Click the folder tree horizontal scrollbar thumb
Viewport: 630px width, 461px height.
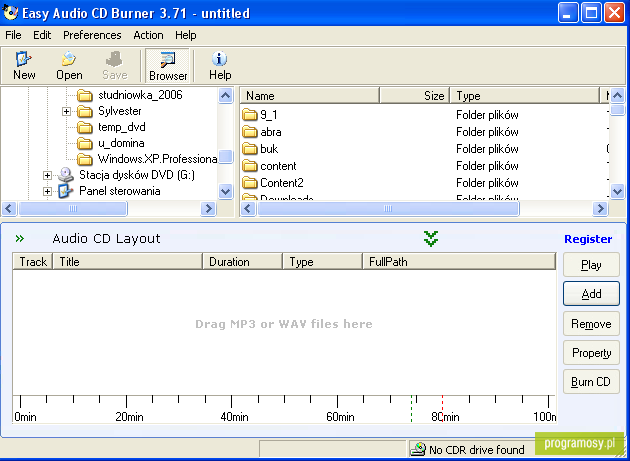(x=73, y=209)
